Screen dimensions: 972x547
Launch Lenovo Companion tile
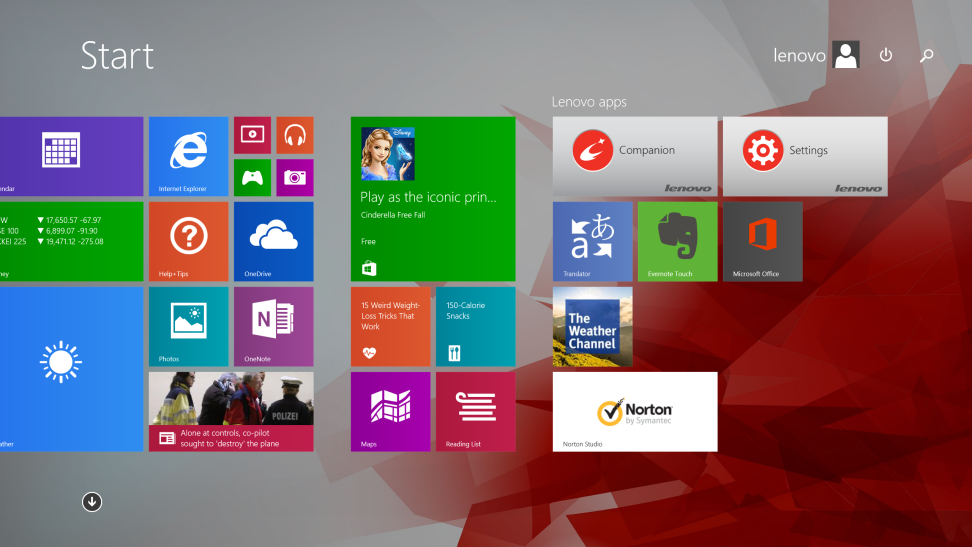tap(635, 156)
